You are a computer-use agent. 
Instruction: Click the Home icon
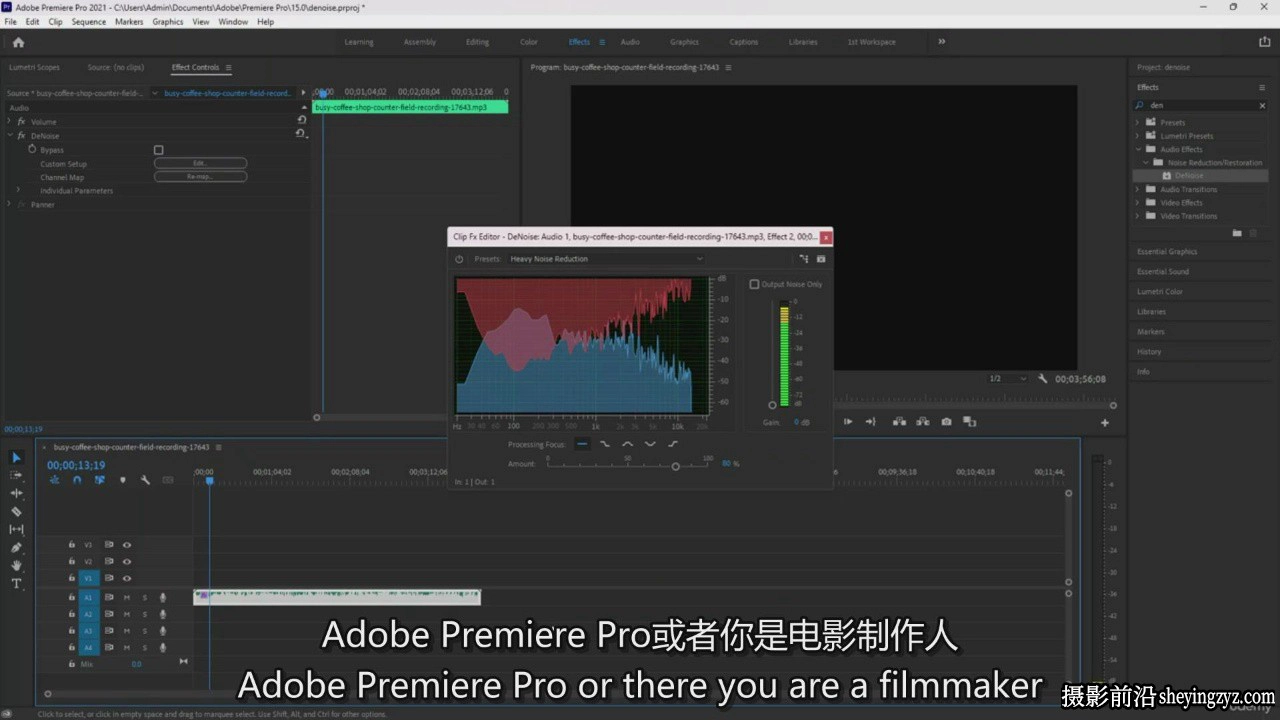(18, 42)
